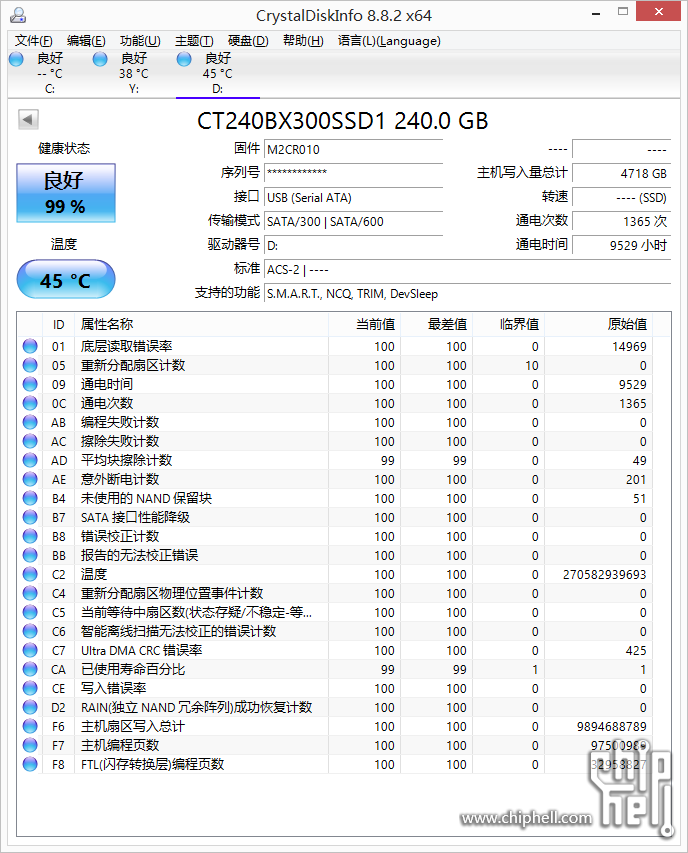Click status orb for F8 FTL 编程页数
688x853 pixels.
click(30, 764)
